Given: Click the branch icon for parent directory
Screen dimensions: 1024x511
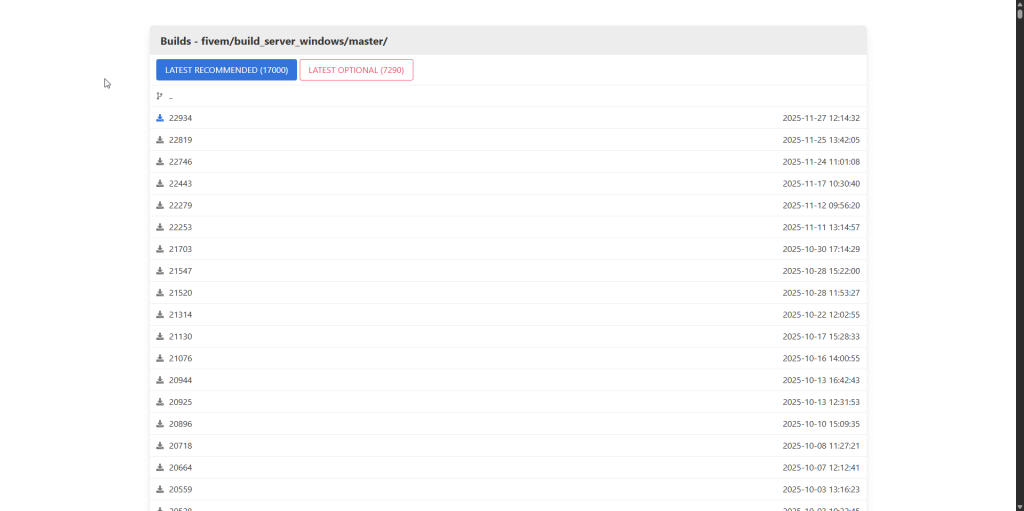Looking at the screenshot, I should pos(160,97).
